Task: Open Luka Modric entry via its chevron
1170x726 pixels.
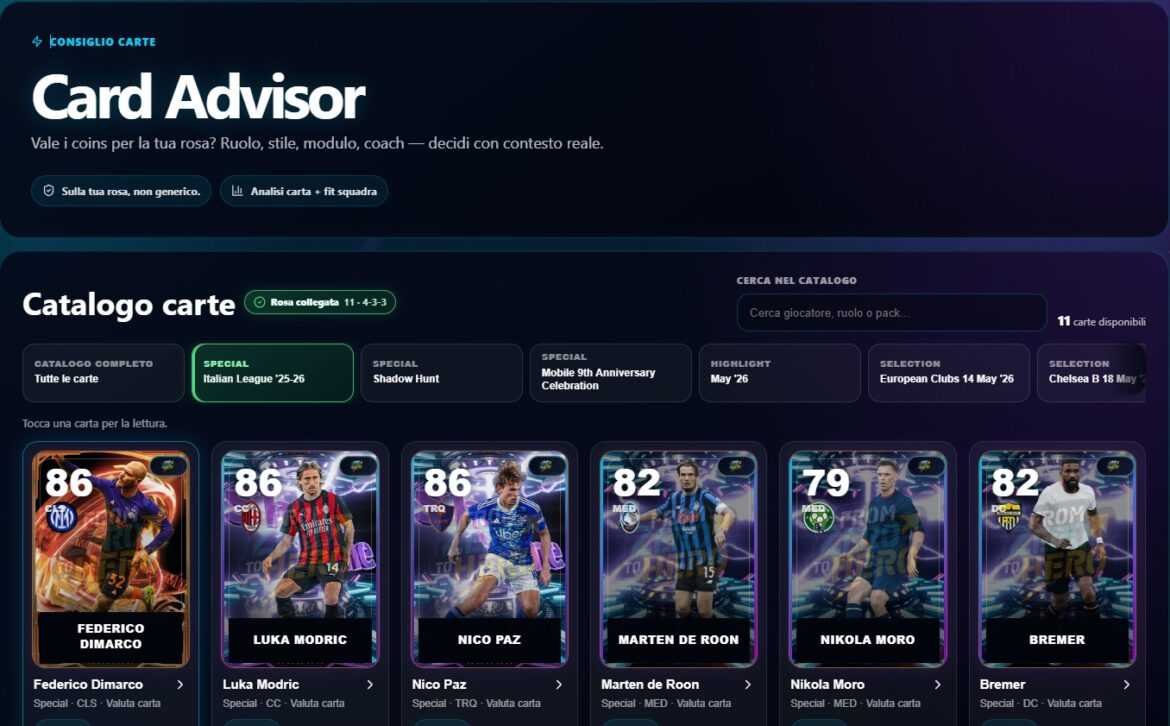Action: pos(369,684)
